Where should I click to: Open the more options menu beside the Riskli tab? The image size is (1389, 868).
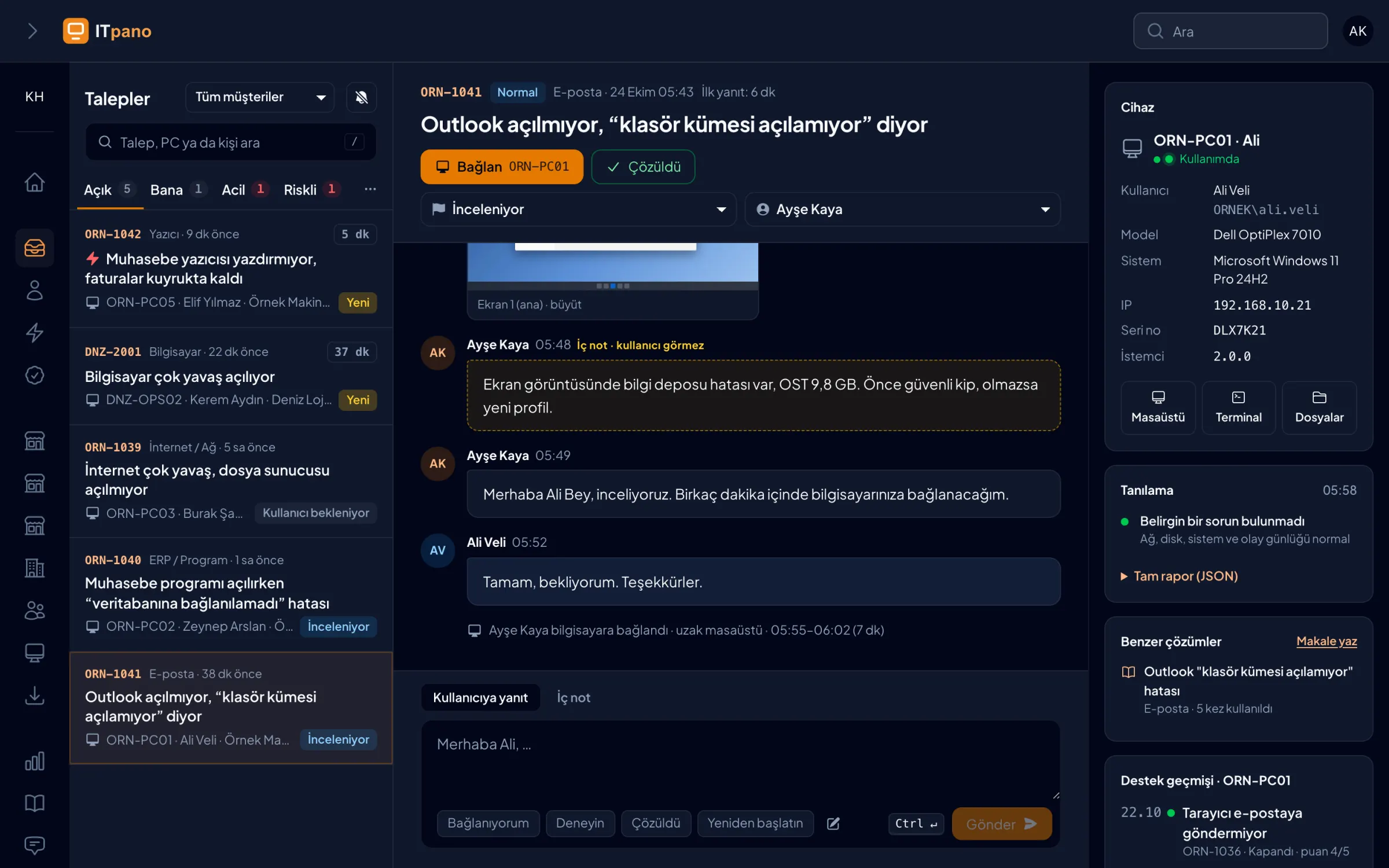coord(370,189)
